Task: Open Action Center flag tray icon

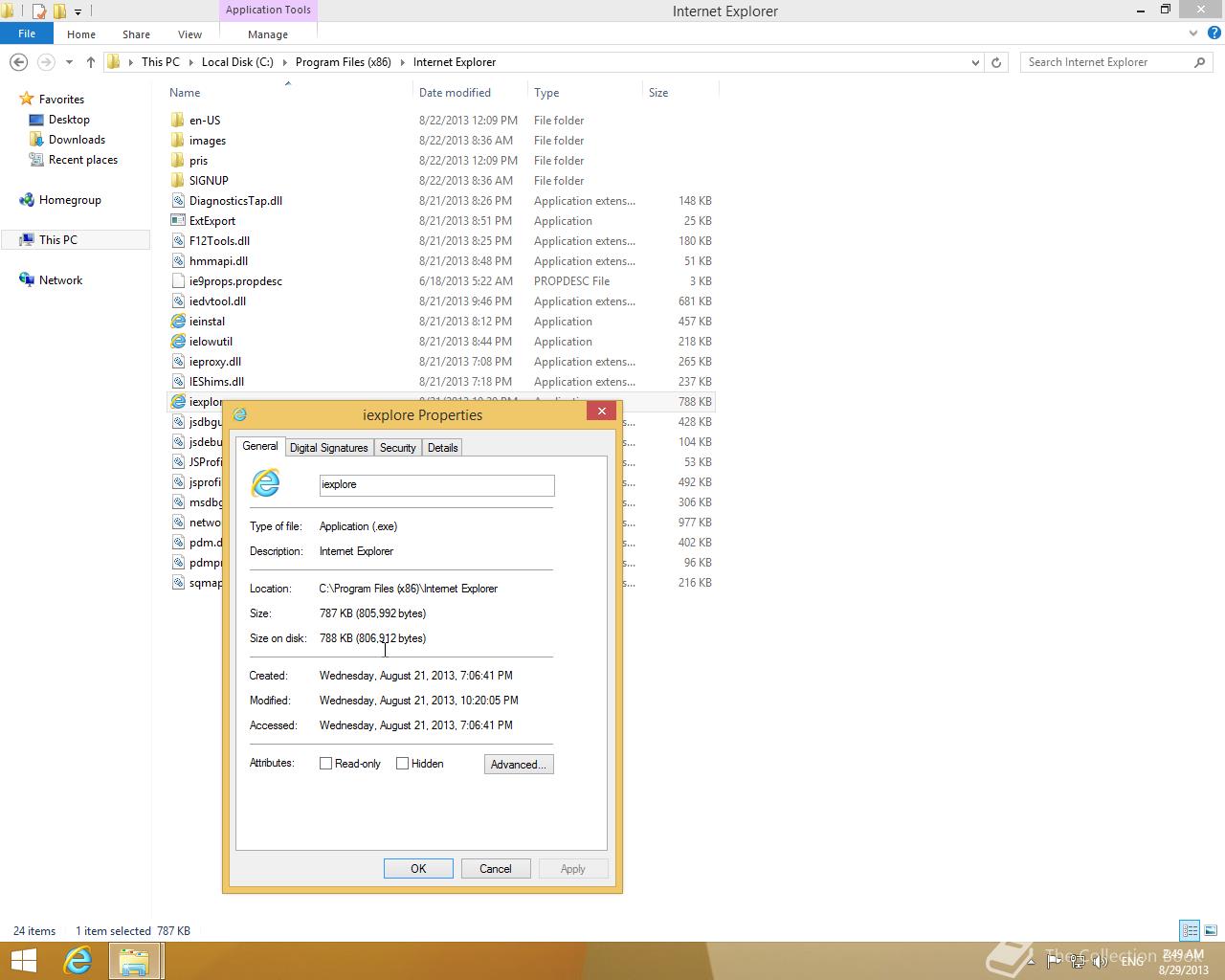Action: click(x=1053, y=961)
